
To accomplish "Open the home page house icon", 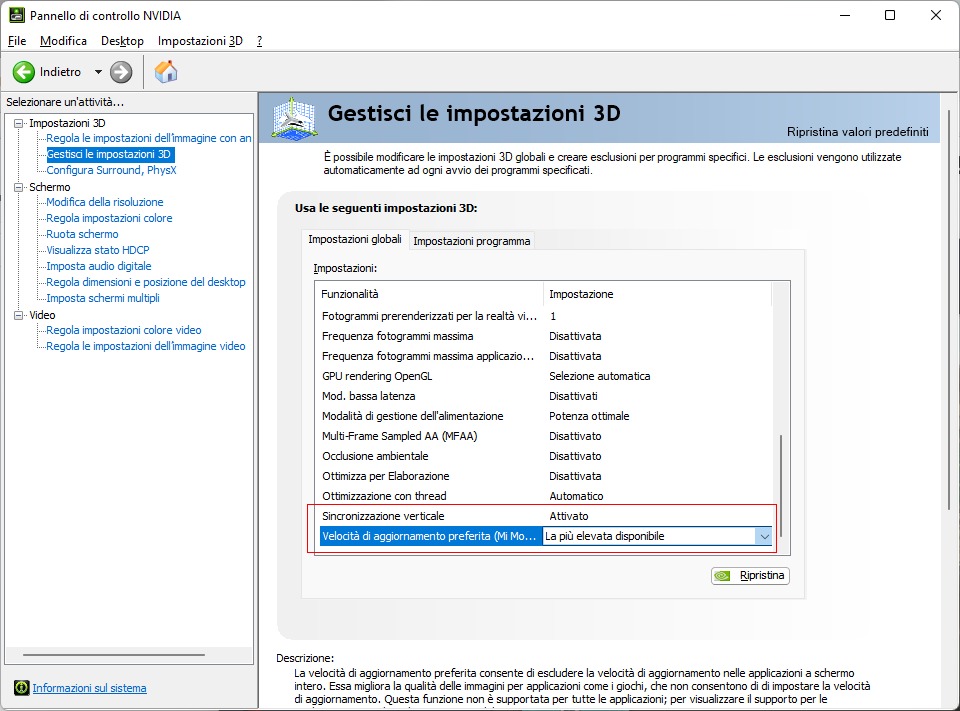I will point(166,72).
